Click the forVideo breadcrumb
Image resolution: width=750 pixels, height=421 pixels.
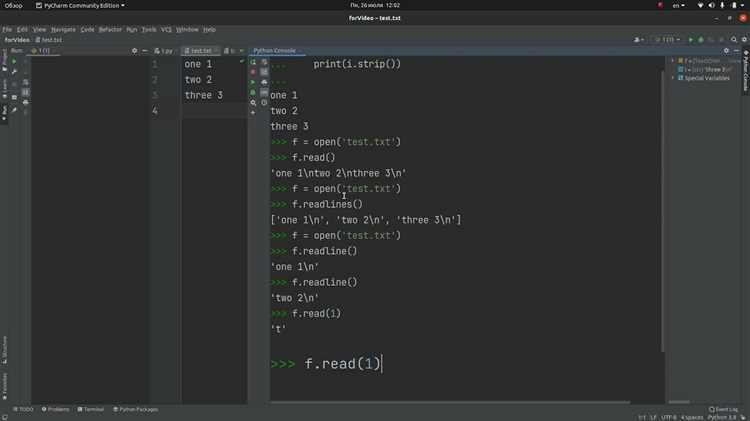(17, 40)
